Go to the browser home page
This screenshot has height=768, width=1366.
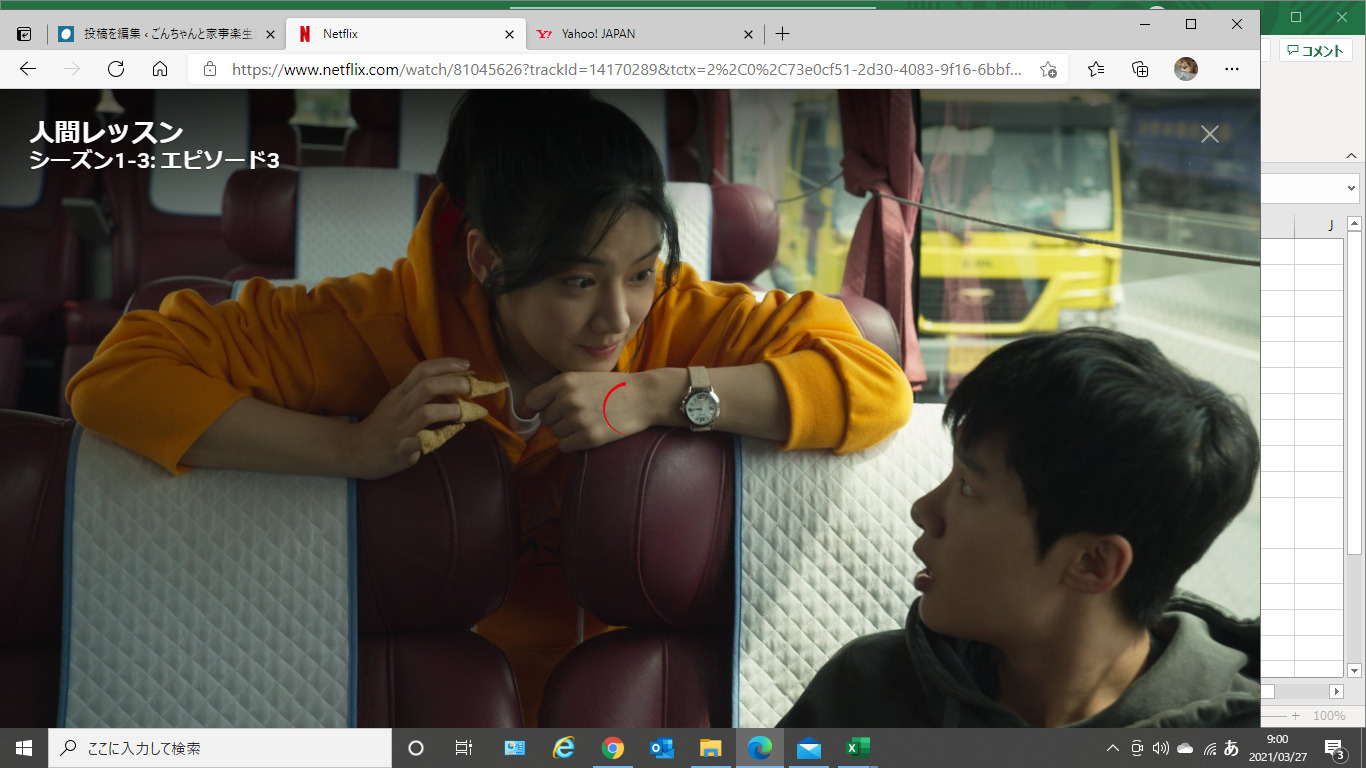[x=160, y=69]
